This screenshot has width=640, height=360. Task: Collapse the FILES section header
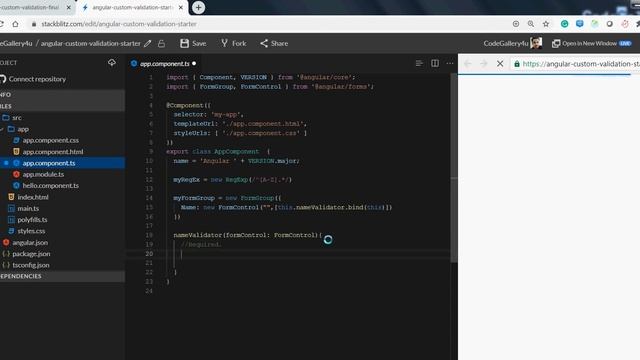[x=62, y=106]
